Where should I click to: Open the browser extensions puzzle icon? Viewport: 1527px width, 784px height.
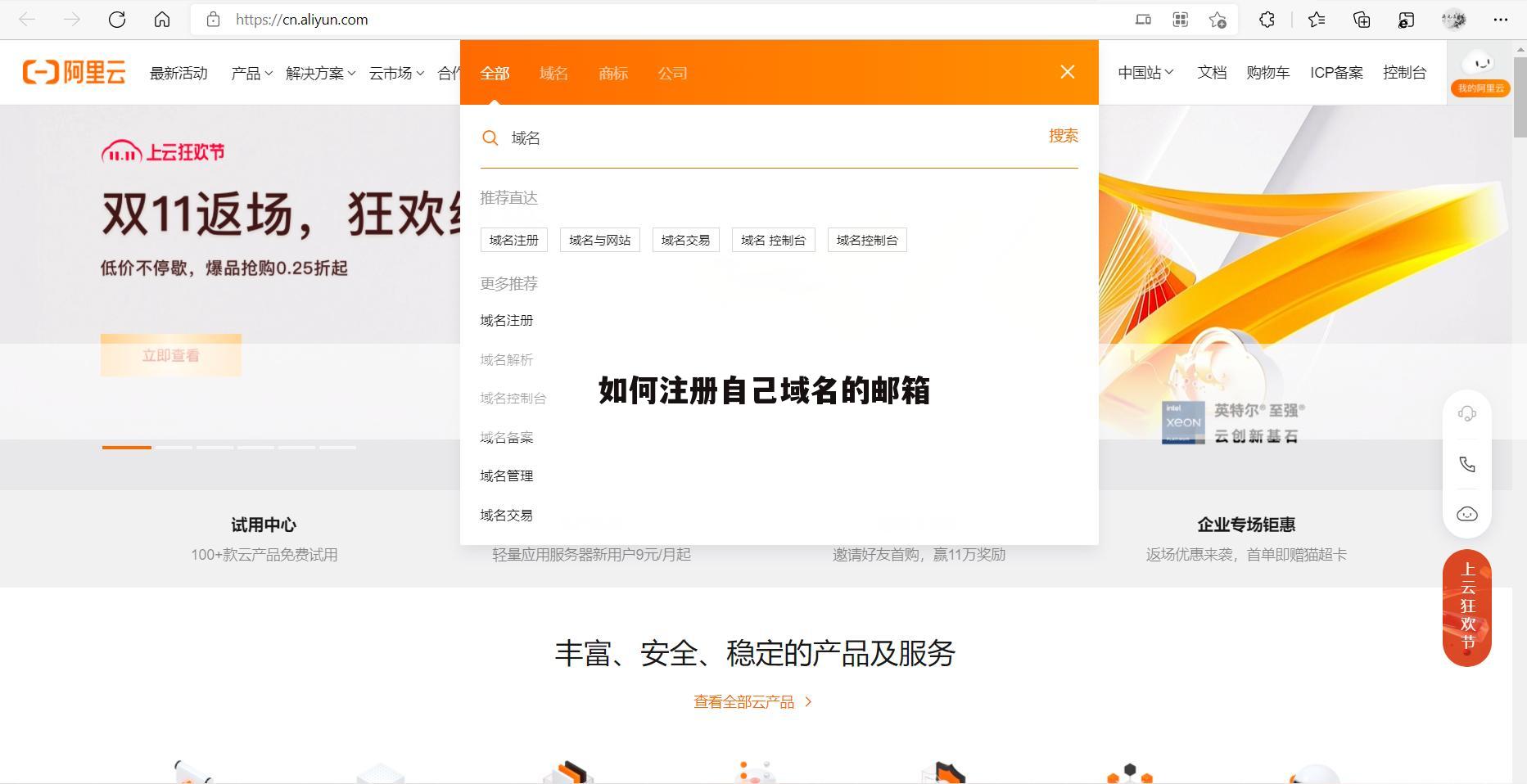[1267, 20]
